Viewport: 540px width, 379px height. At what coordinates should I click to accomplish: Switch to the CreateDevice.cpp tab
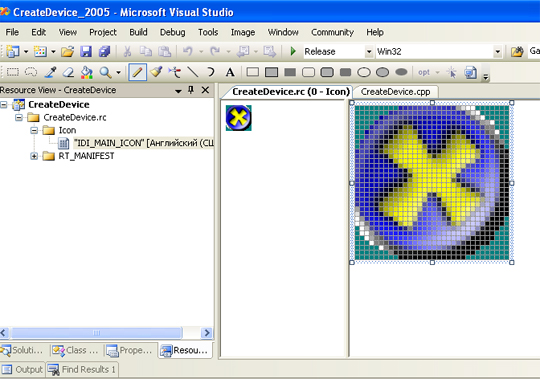[x=395, y=92]
